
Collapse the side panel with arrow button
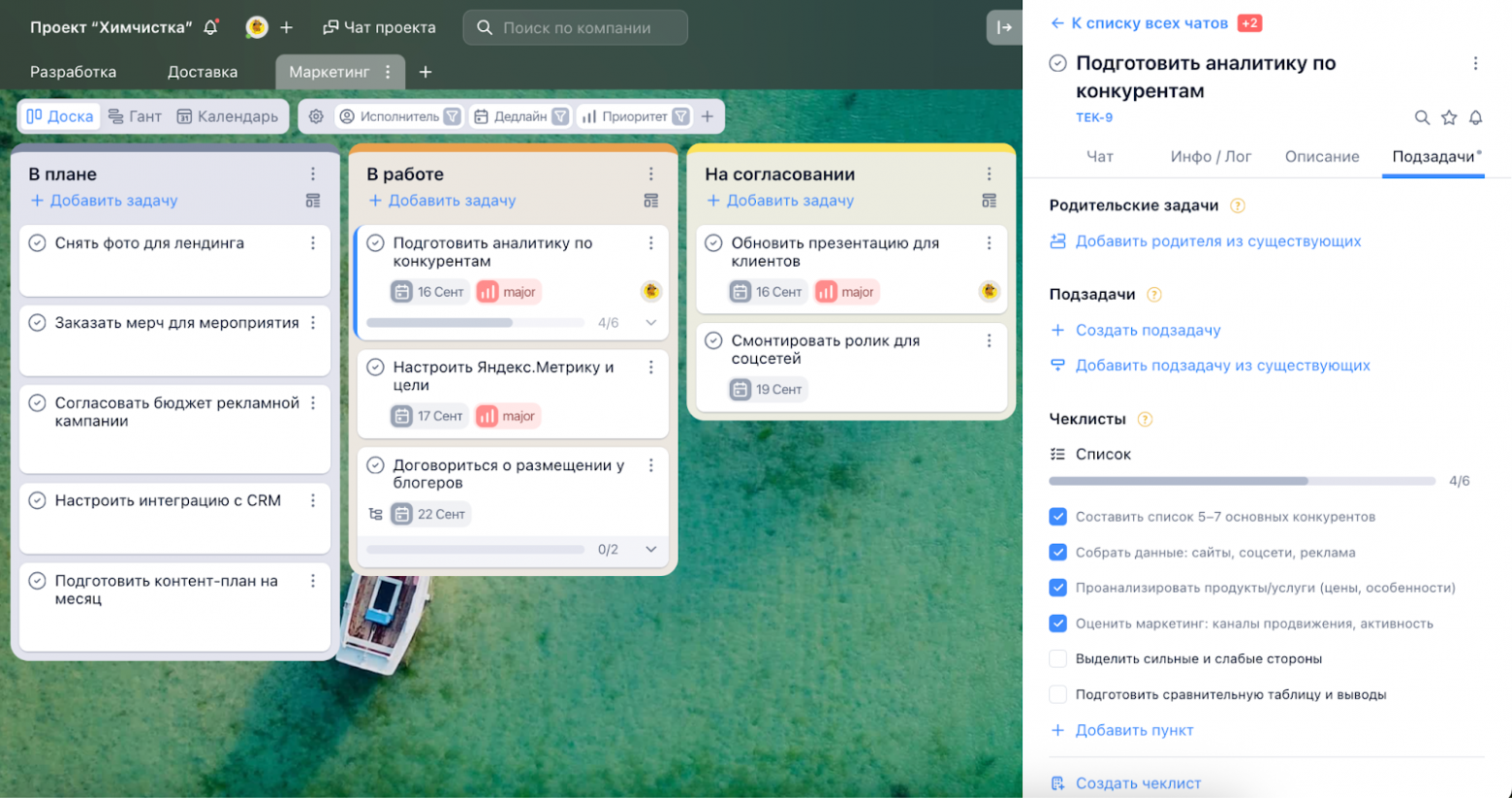pos(1004,27)
